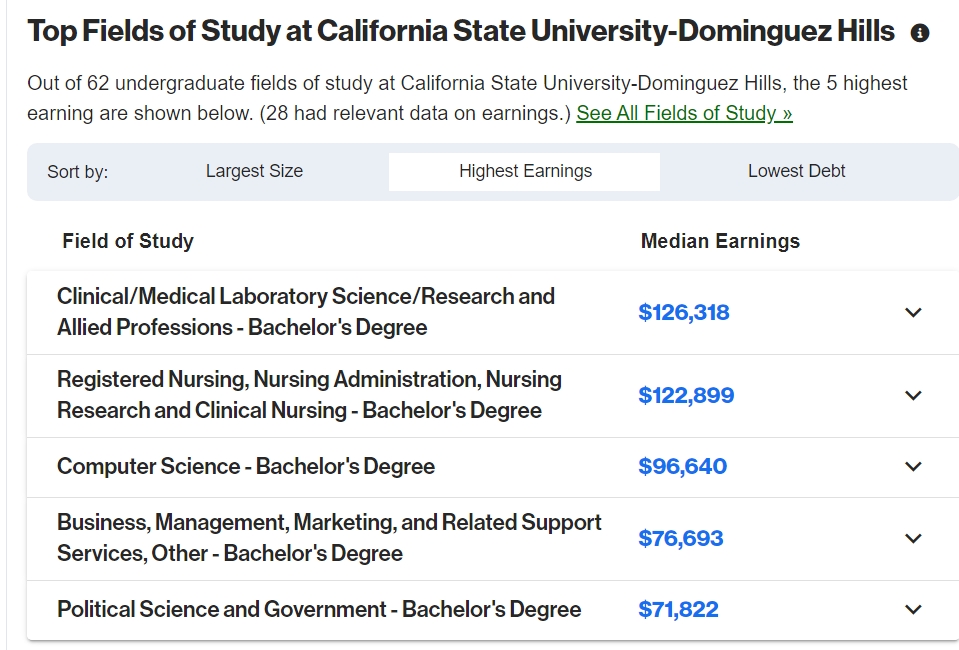
Task: Click the $71,822 median earnings value
Action: 678,610
